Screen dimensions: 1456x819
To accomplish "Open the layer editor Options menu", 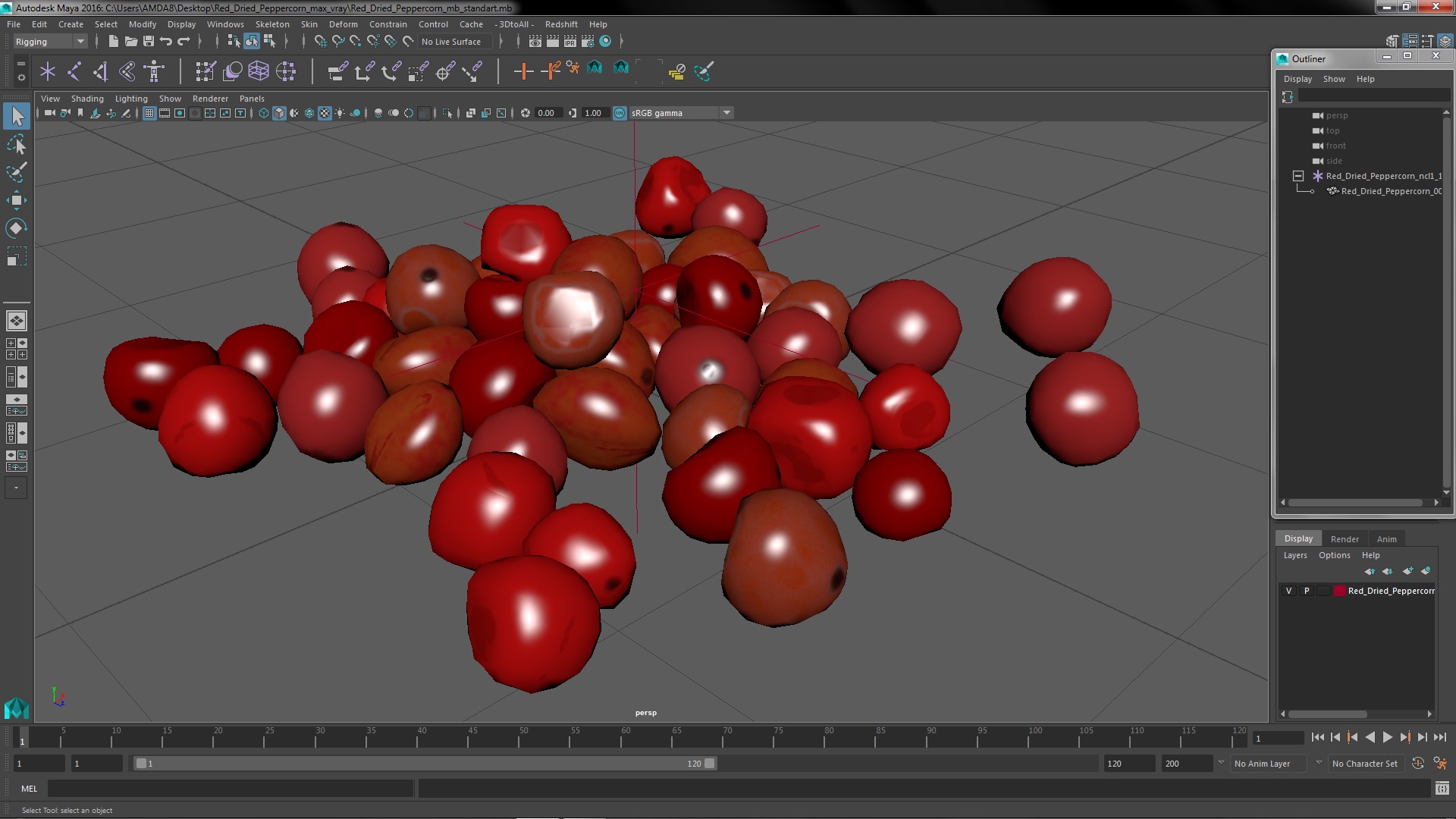I will point(1334,555).
